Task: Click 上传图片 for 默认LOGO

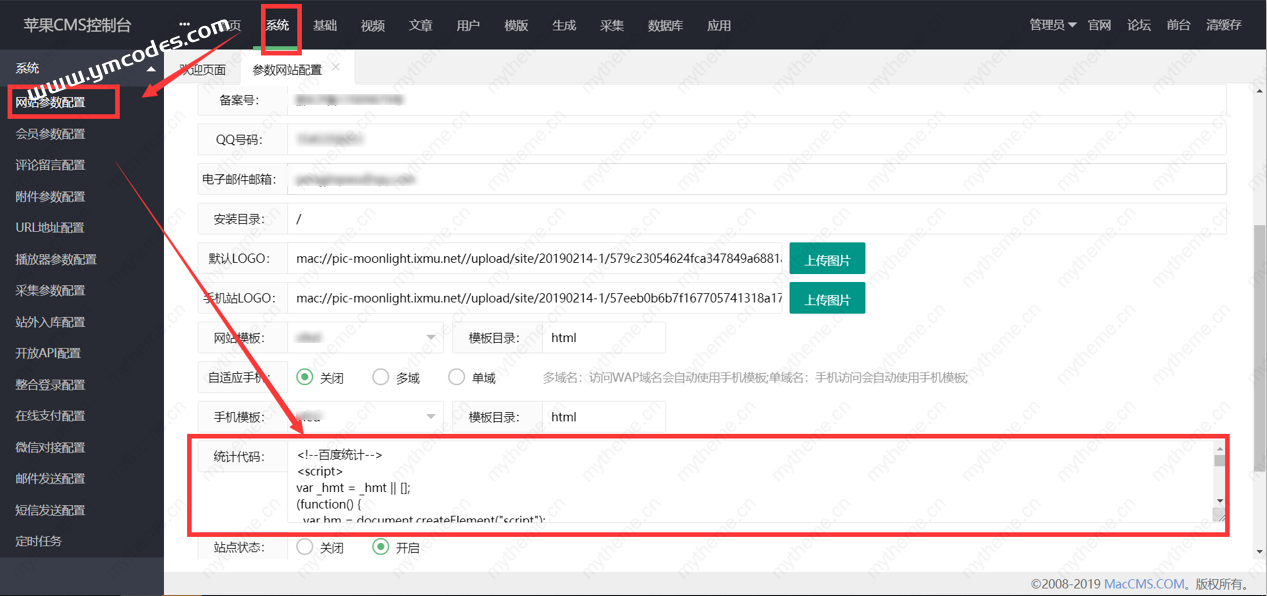Action: pos(827,259)
